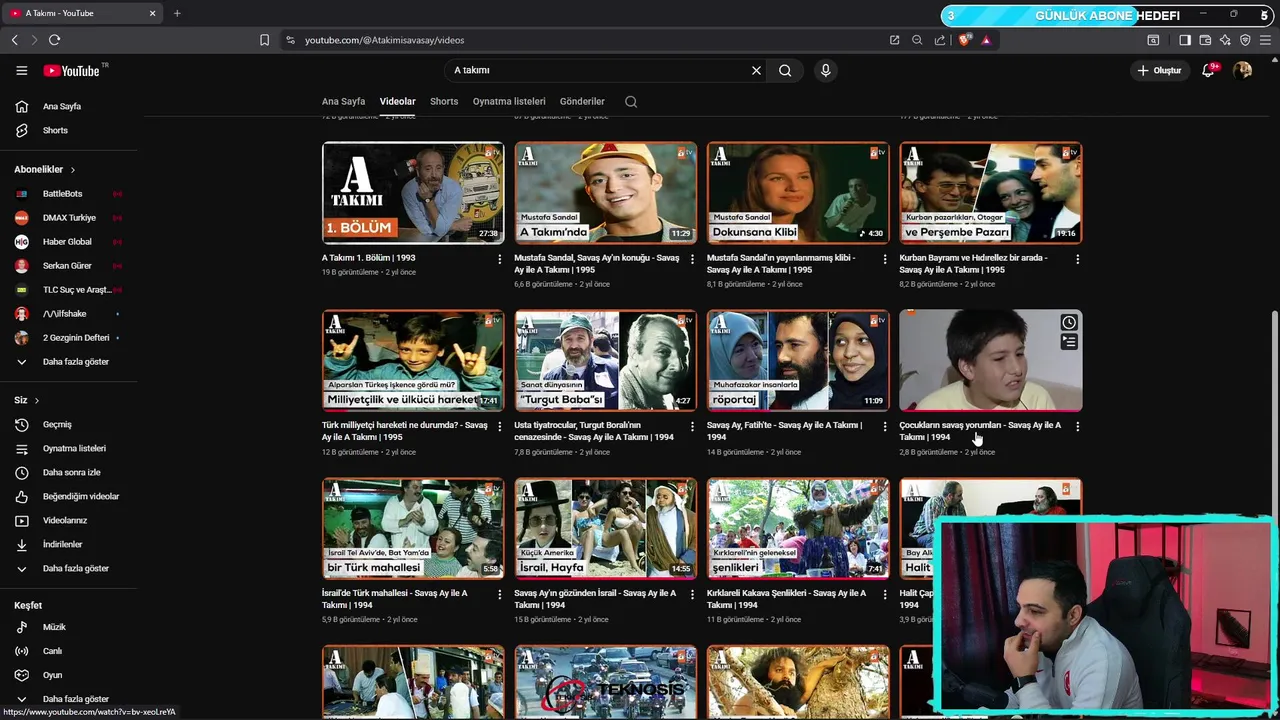Open Serkan Gürer subscription
This screenshot has width=1280, height=720.
[x=68, y=265]
